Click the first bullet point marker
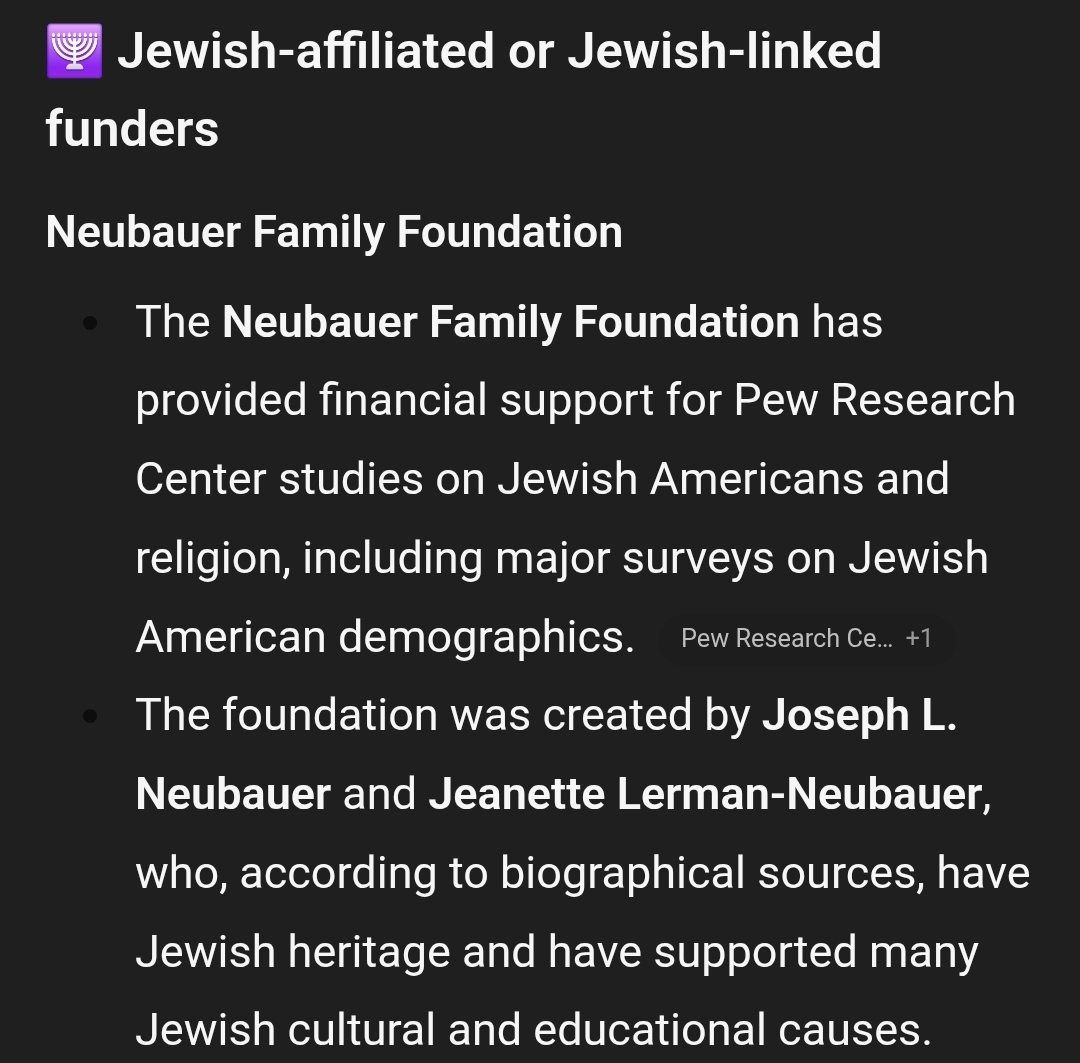This screenshot has width=1080, height=1063. point(92,323)
